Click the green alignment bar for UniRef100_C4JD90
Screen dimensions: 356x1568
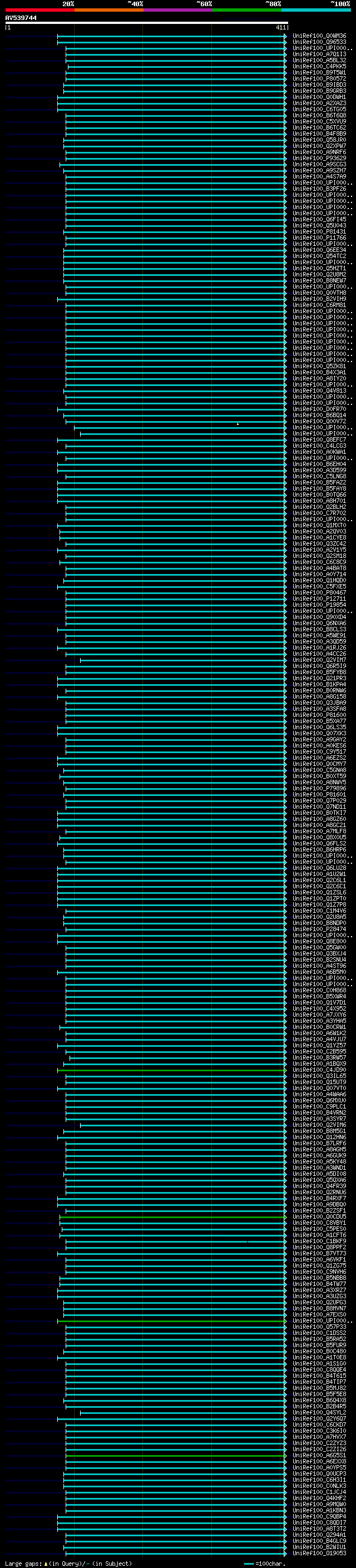pos(172,1070)
